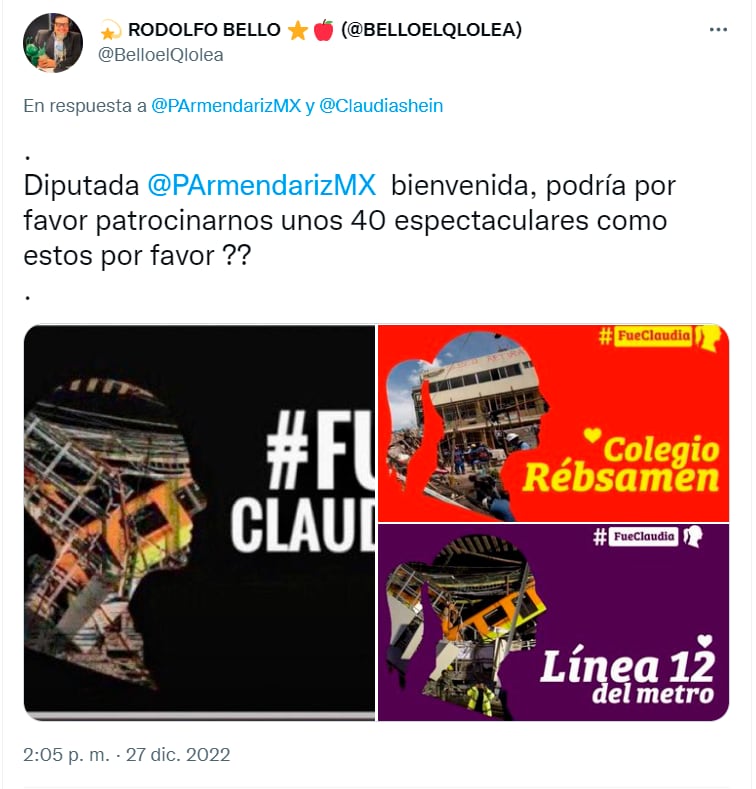Click Rodolfo Bello's profile avatar
Image resolution: width=756 pixels, height=789 pixels.
[x=53, y=43]
